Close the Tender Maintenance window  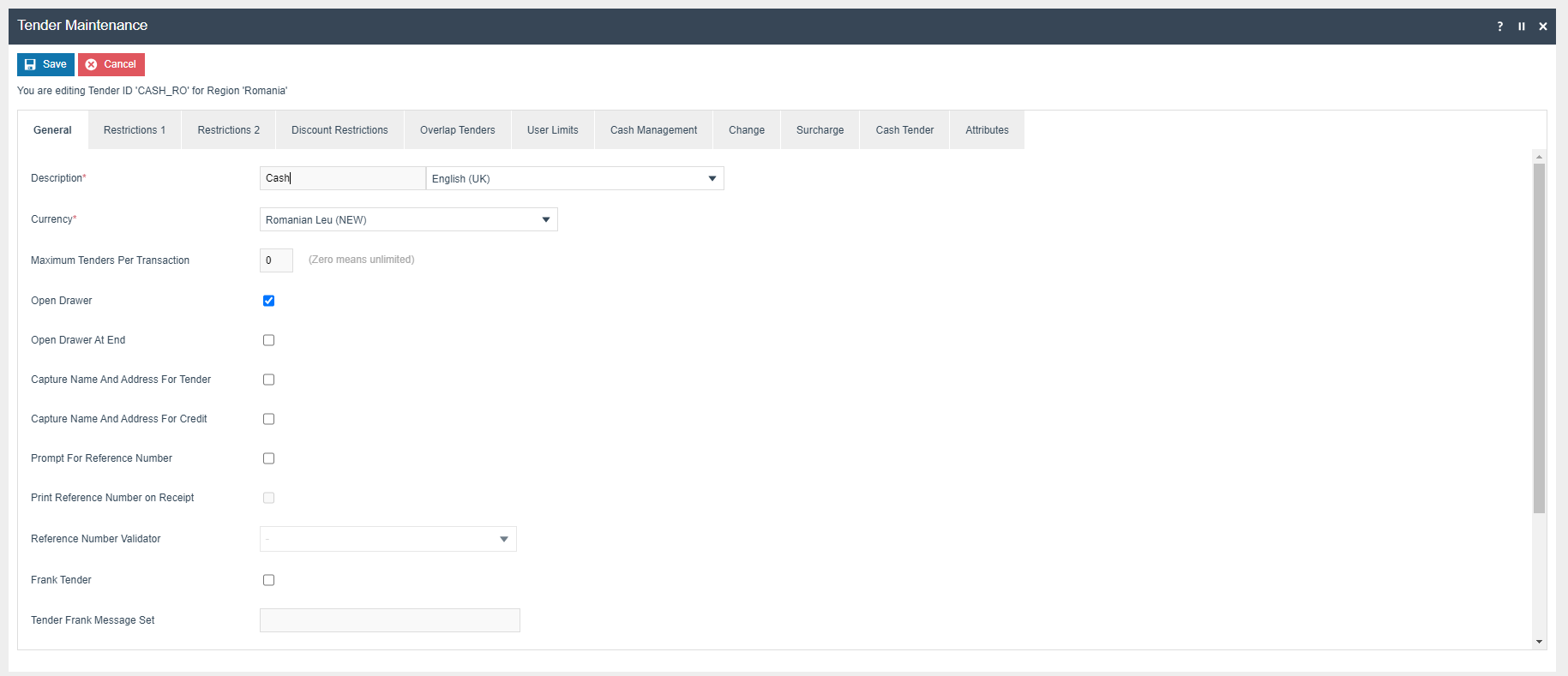coord(1543,27)
